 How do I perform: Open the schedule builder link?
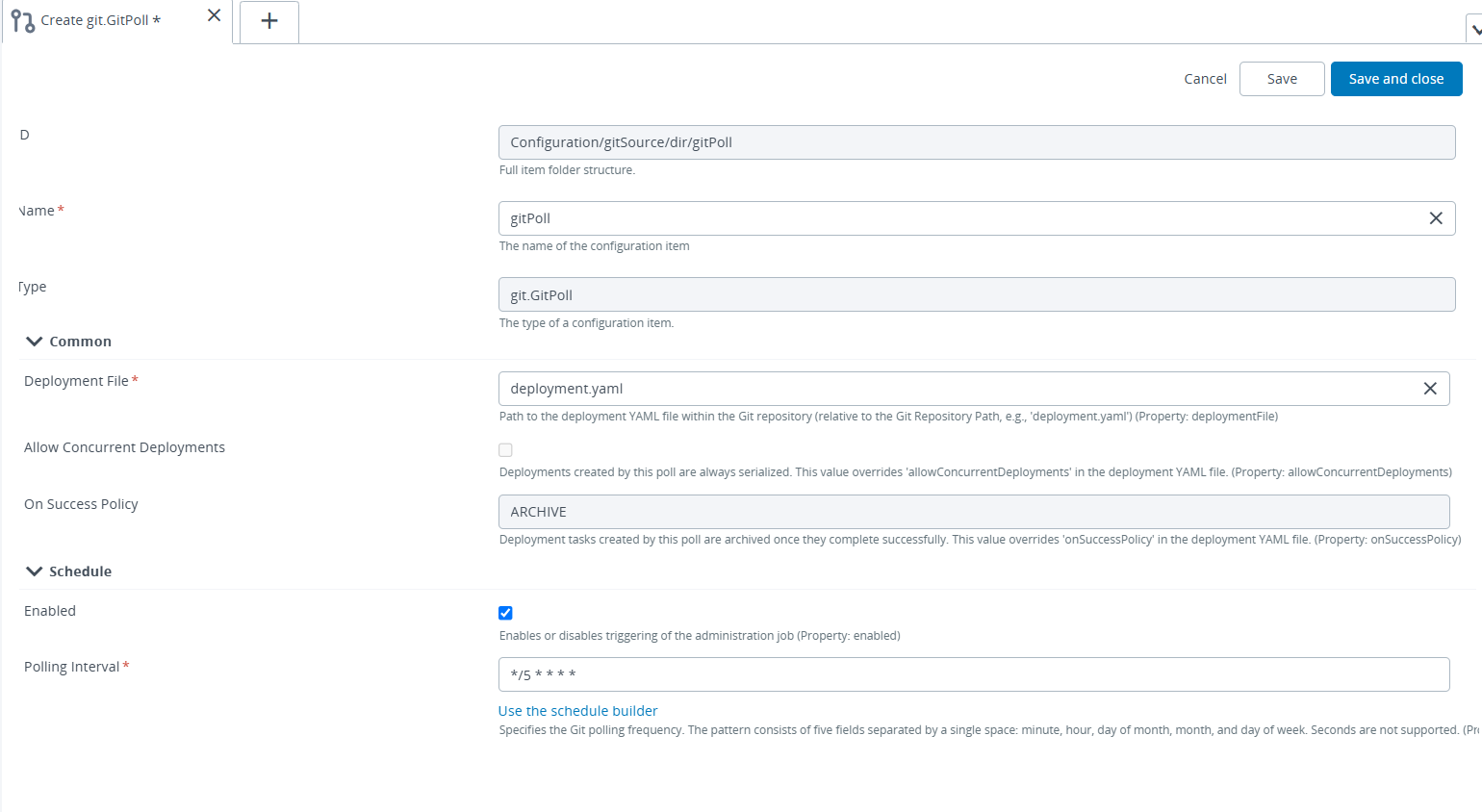pos(578,711)
